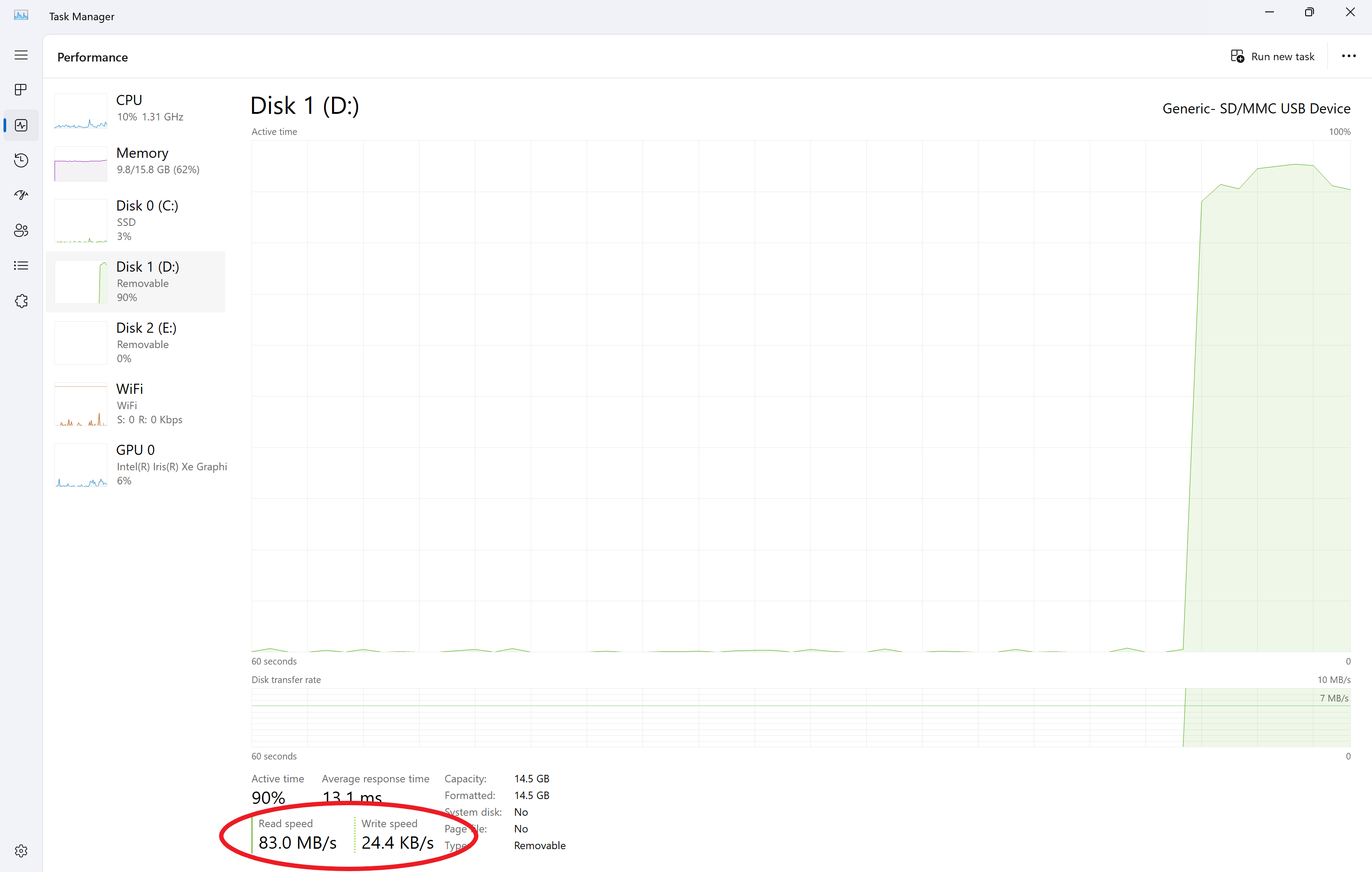
Task: Click the Performance page title
Action: [92, 58]
